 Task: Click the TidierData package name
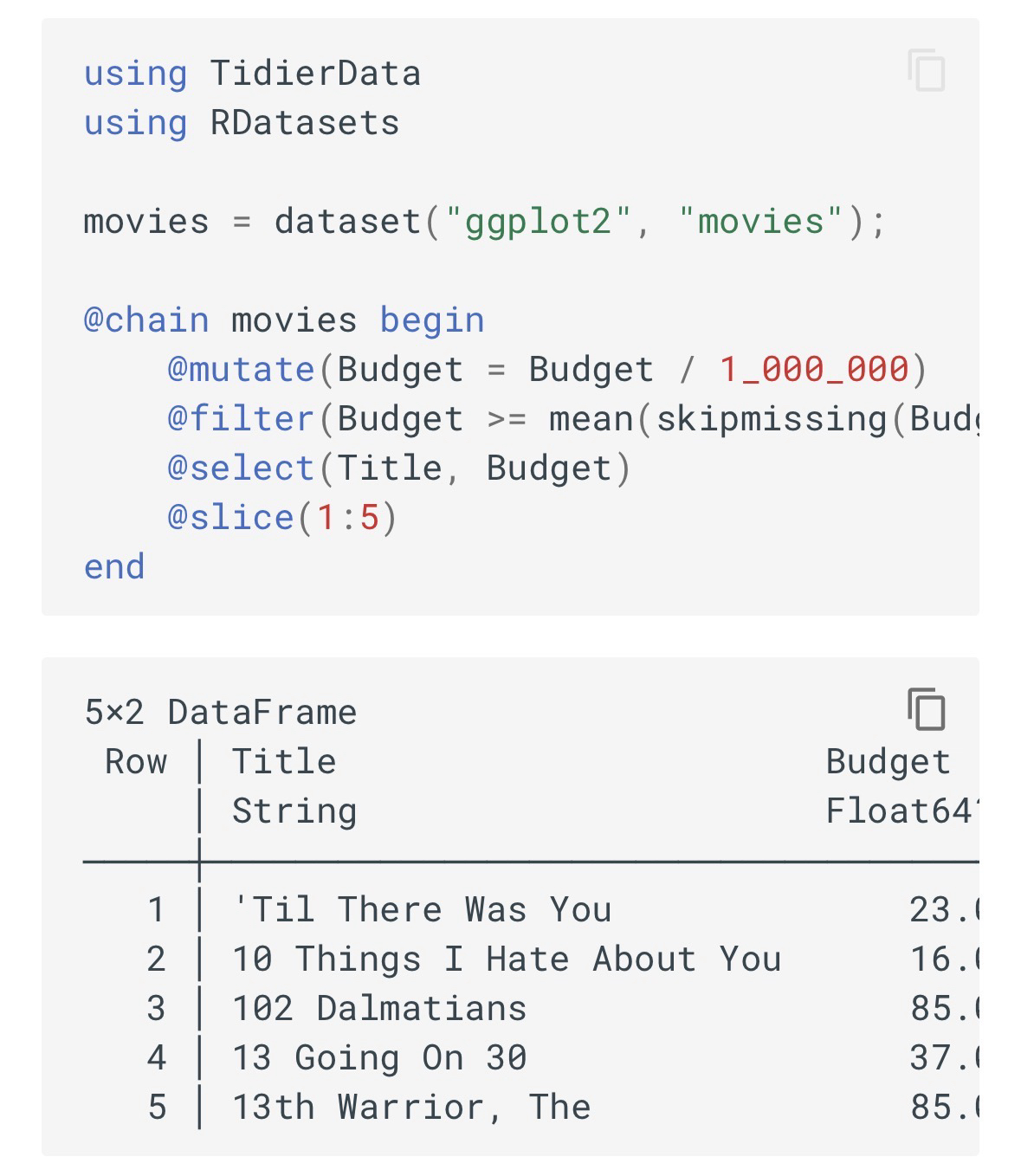315,74
